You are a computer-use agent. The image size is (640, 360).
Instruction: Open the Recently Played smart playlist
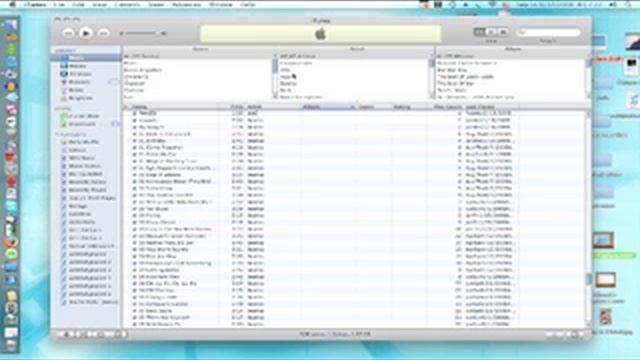click(x=86, y=190)
